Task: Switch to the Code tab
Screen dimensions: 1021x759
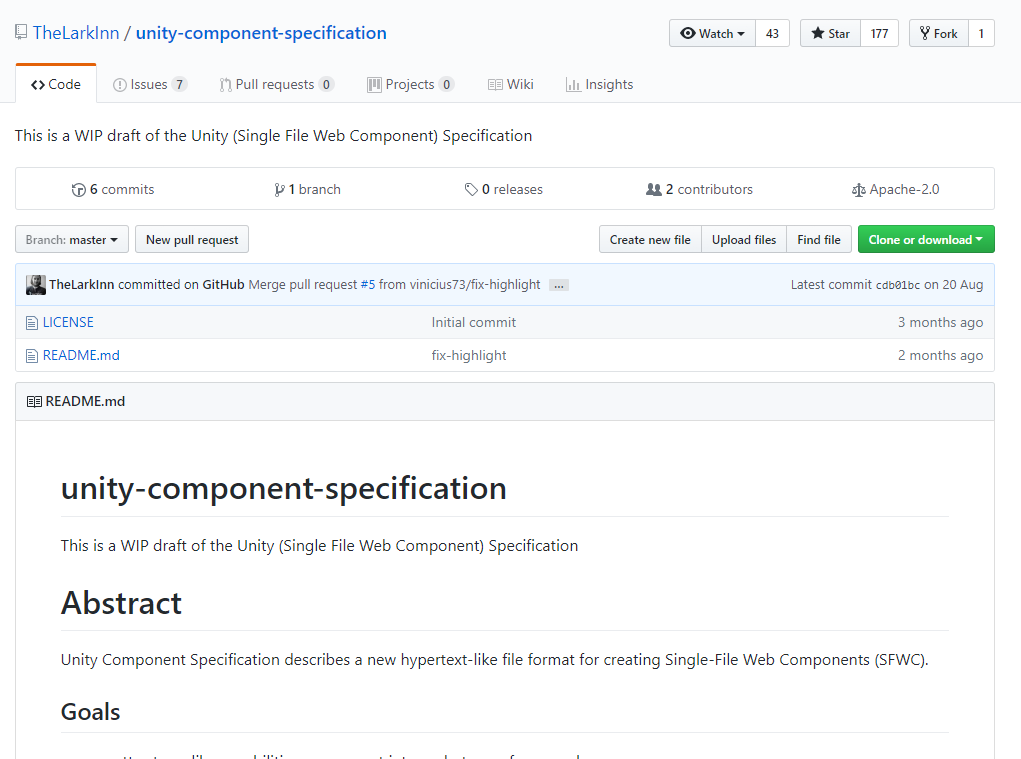Action: point(56,84)
